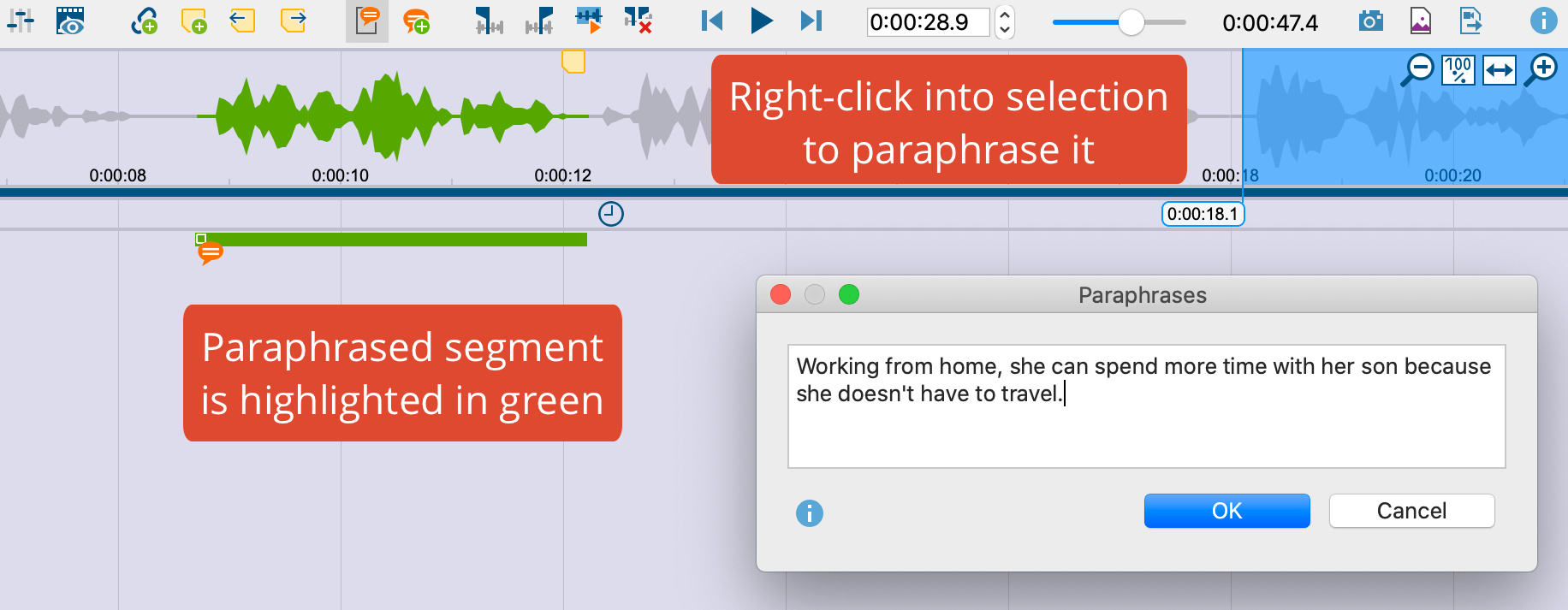1568x610 pixels.
Task: Click the 0:00:12 timeline label
Action: click(563, 175)
